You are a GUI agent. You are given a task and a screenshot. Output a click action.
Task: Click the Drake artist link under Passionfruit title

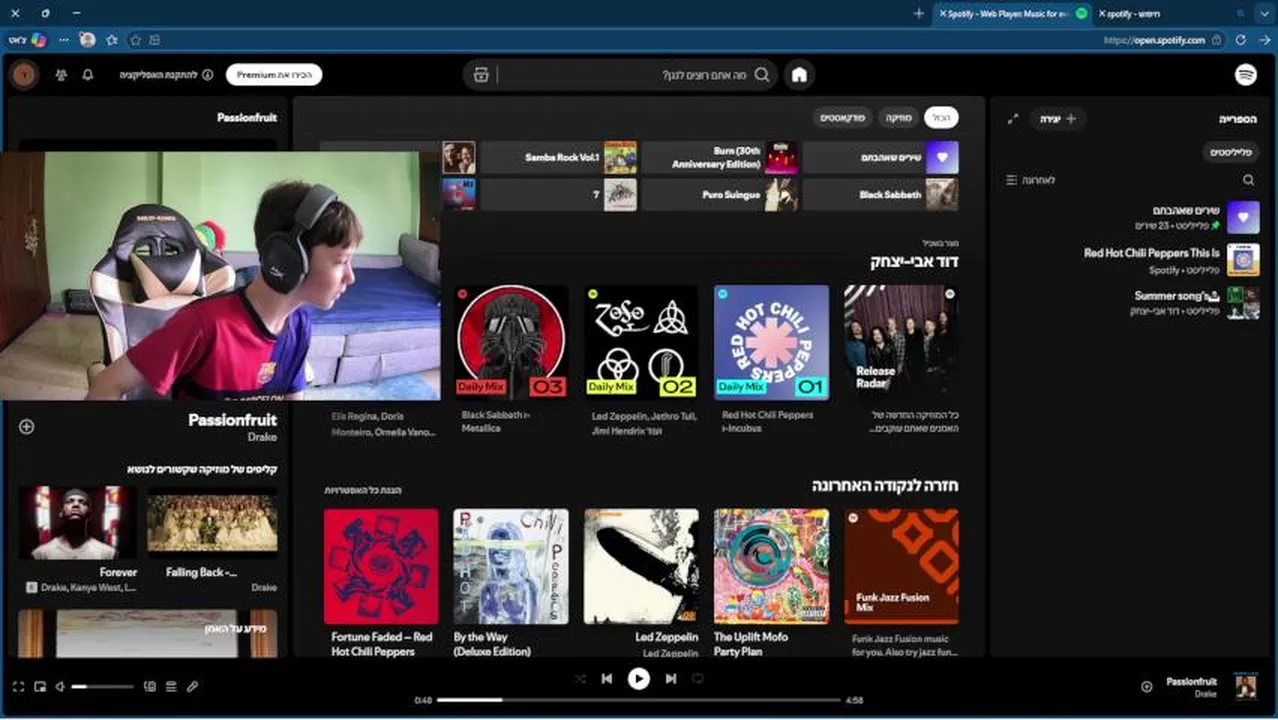(x=262, y=437)
